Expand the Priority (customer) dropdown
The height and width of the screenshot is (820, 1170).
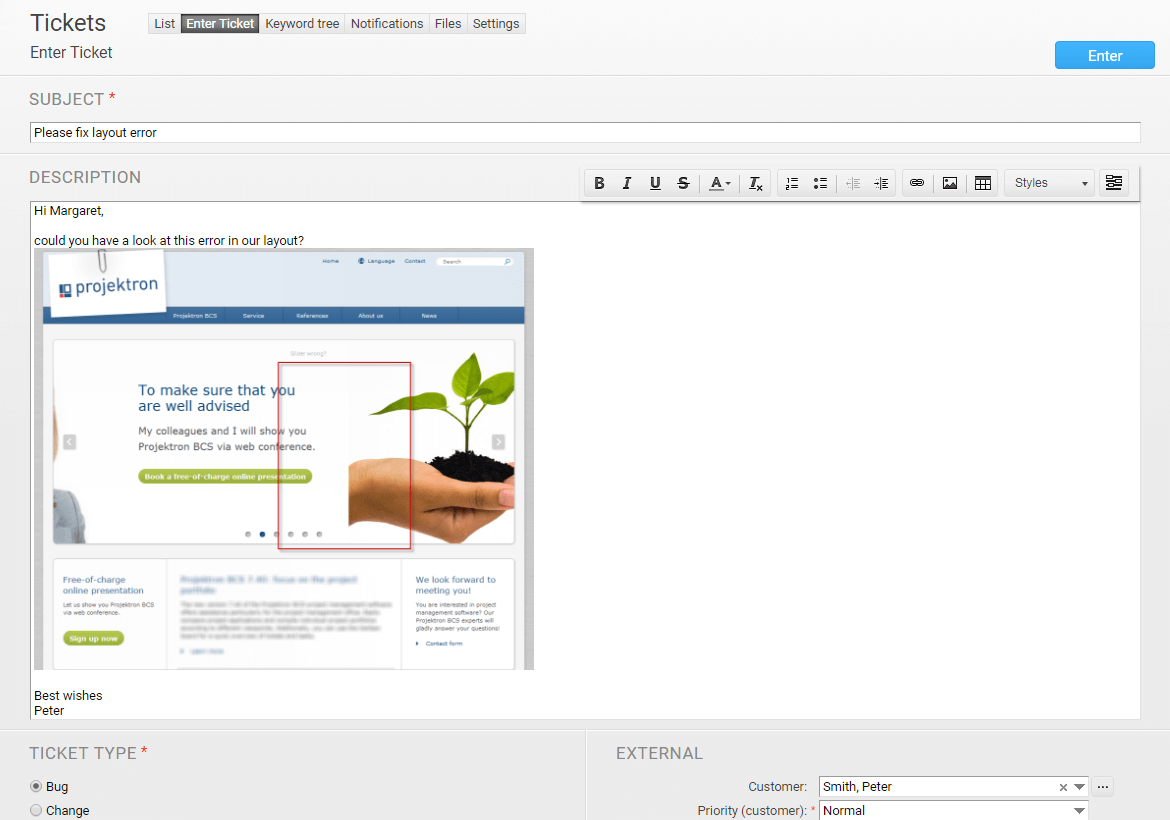coord(1079,811)
